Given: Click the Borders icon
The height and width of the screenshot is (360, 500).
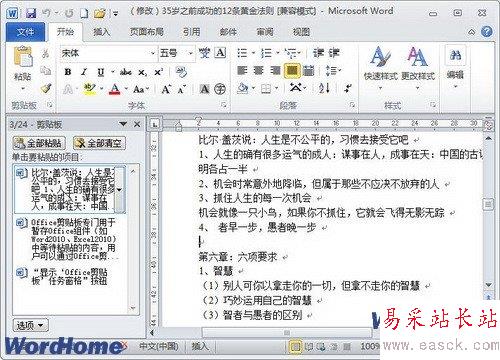Looking at the screenshot, I should (x=266, y=89).
